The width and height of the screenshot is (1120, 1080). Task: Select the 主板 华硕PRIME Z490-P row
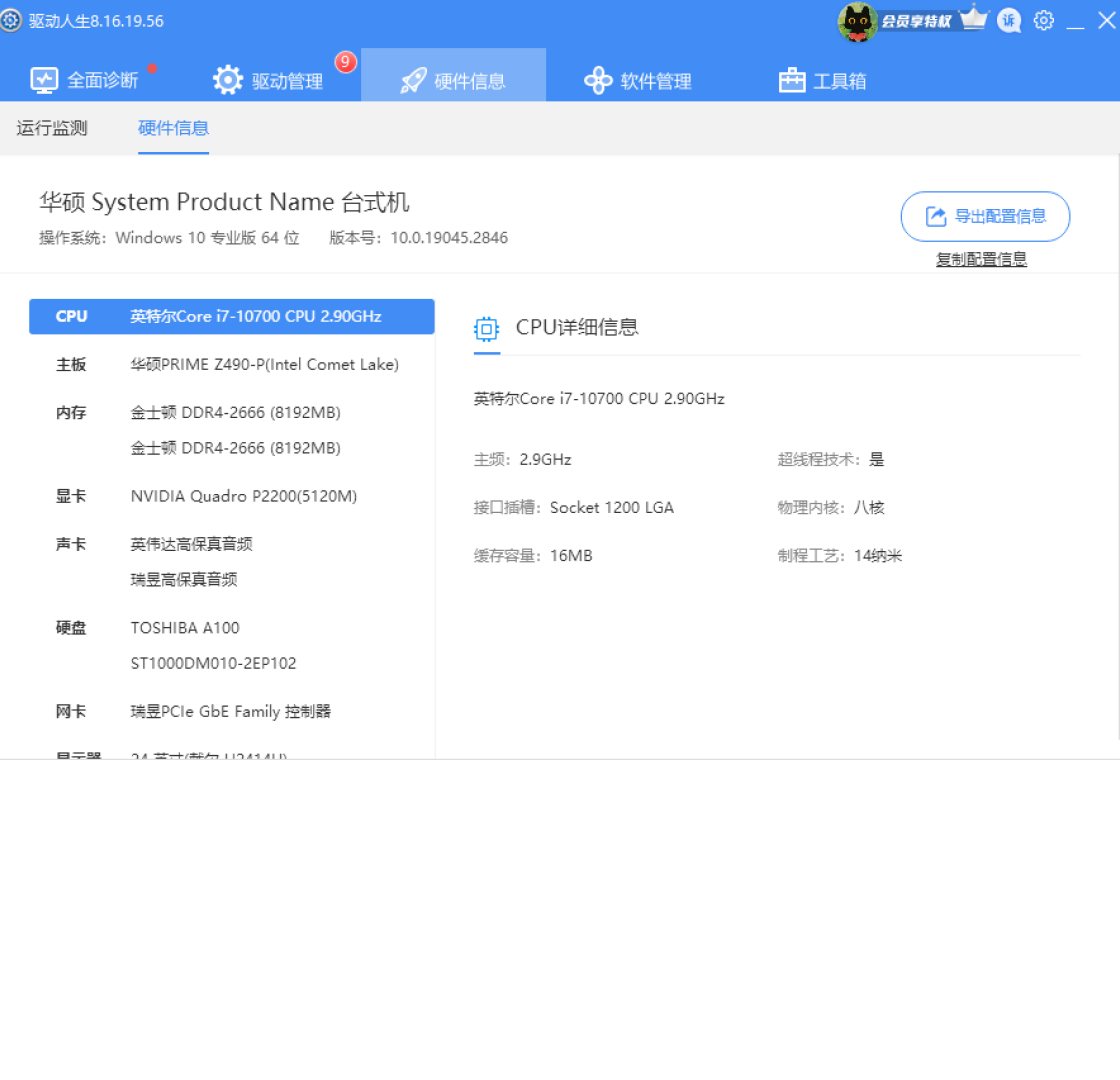coord(231,364)
